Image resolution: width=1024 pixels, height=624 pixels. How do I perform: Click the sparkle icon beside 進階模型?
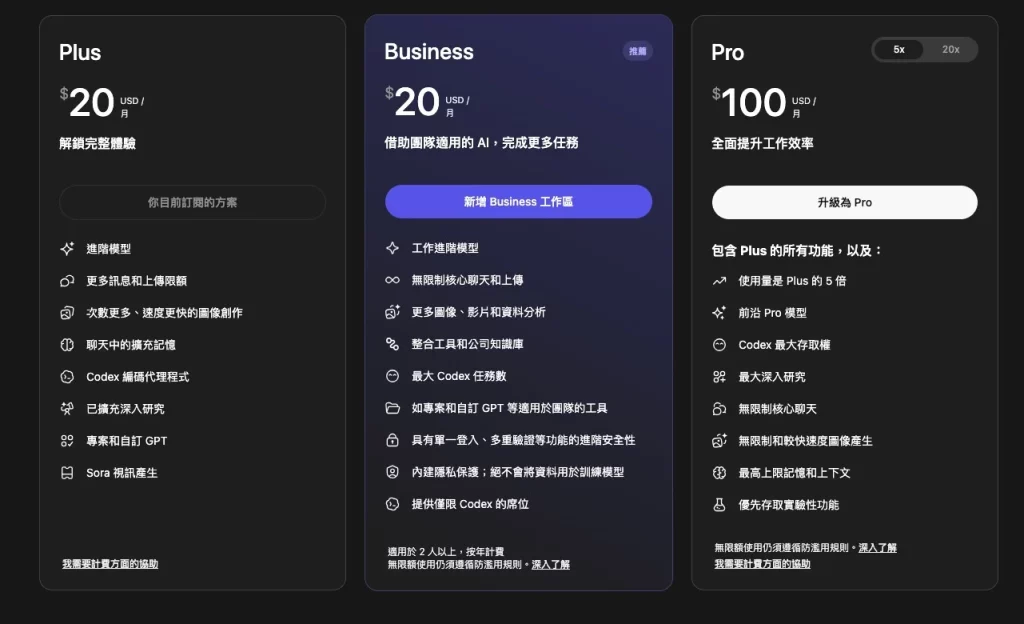coord(67,249)
